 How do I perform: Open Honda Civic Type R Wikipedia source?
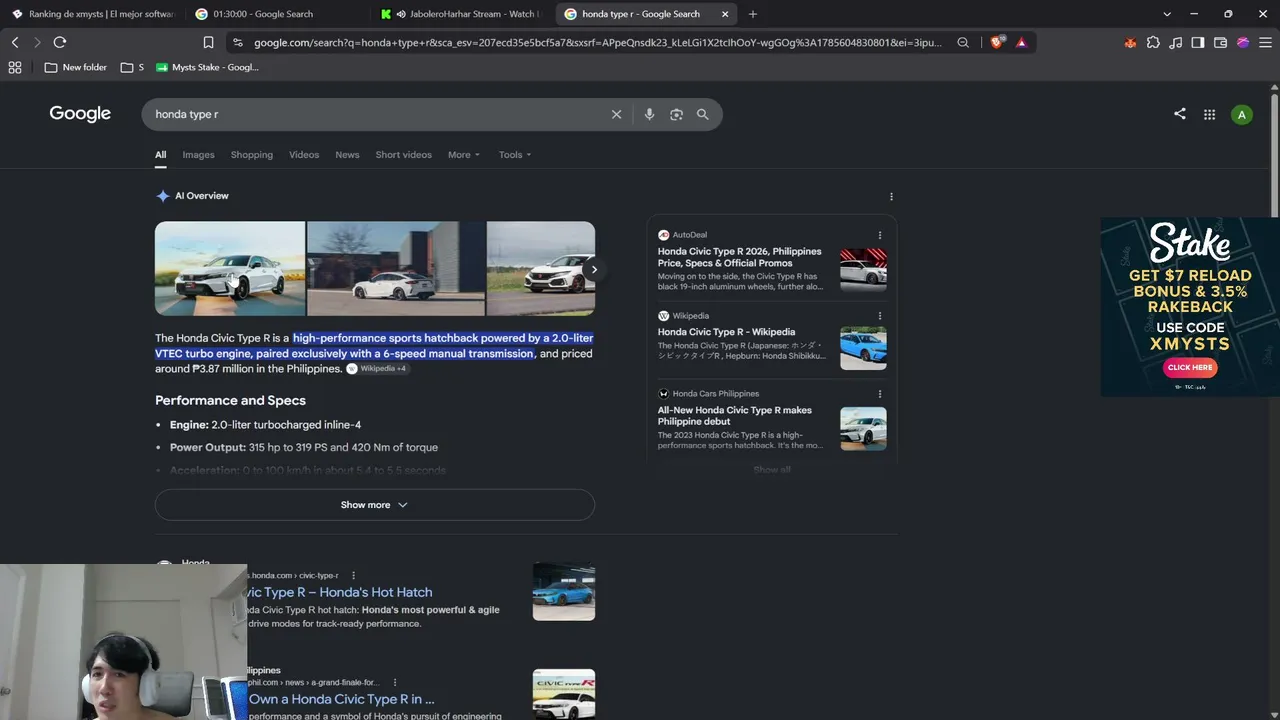pyautogui.click(x=727, y=332)
